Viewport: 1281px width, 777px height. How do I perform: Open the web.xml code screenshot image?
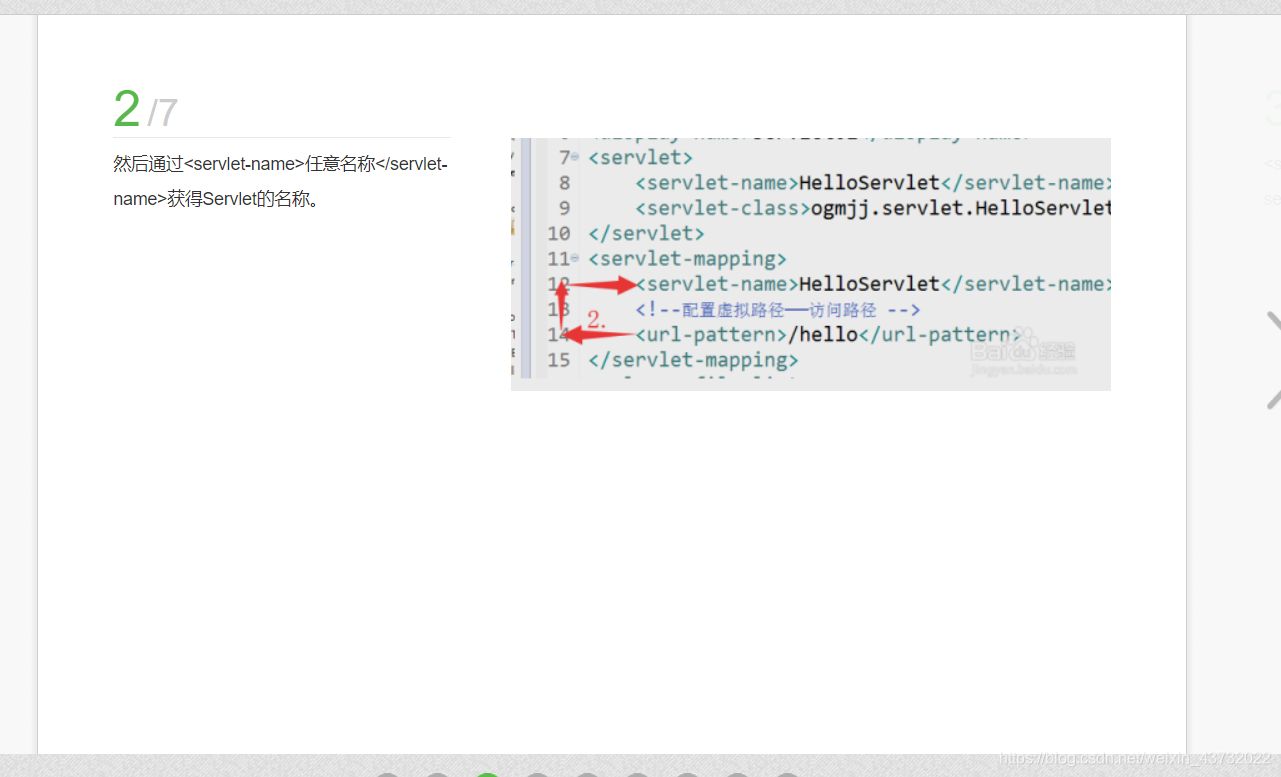tap(811, 264)
